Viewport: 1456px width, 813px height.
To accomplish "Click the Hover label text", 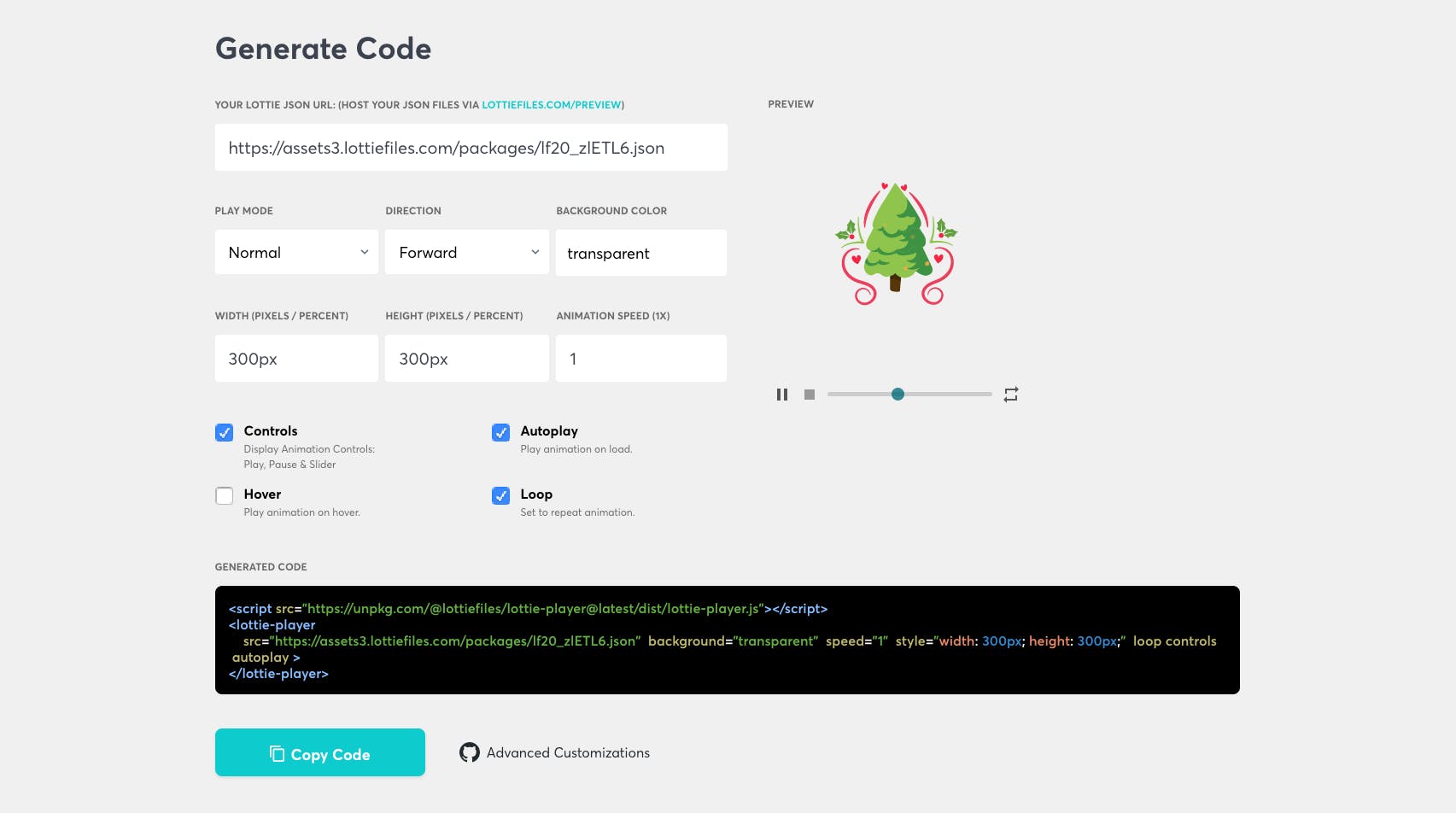I will (x=262, y=494).
